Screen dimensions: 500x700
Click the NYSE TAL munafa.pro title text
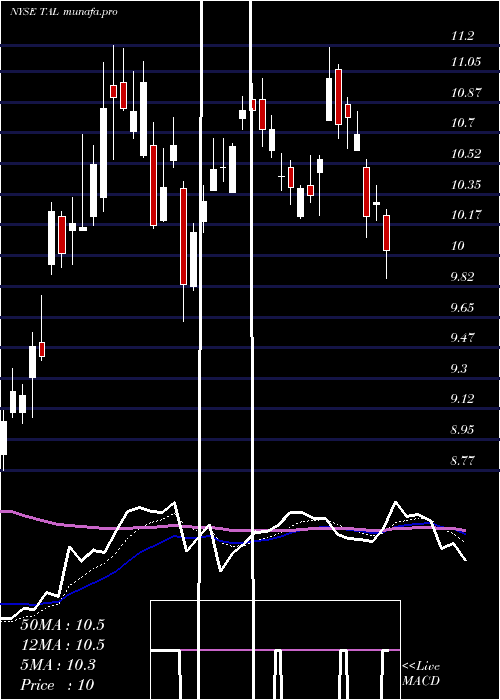(63, 12)
